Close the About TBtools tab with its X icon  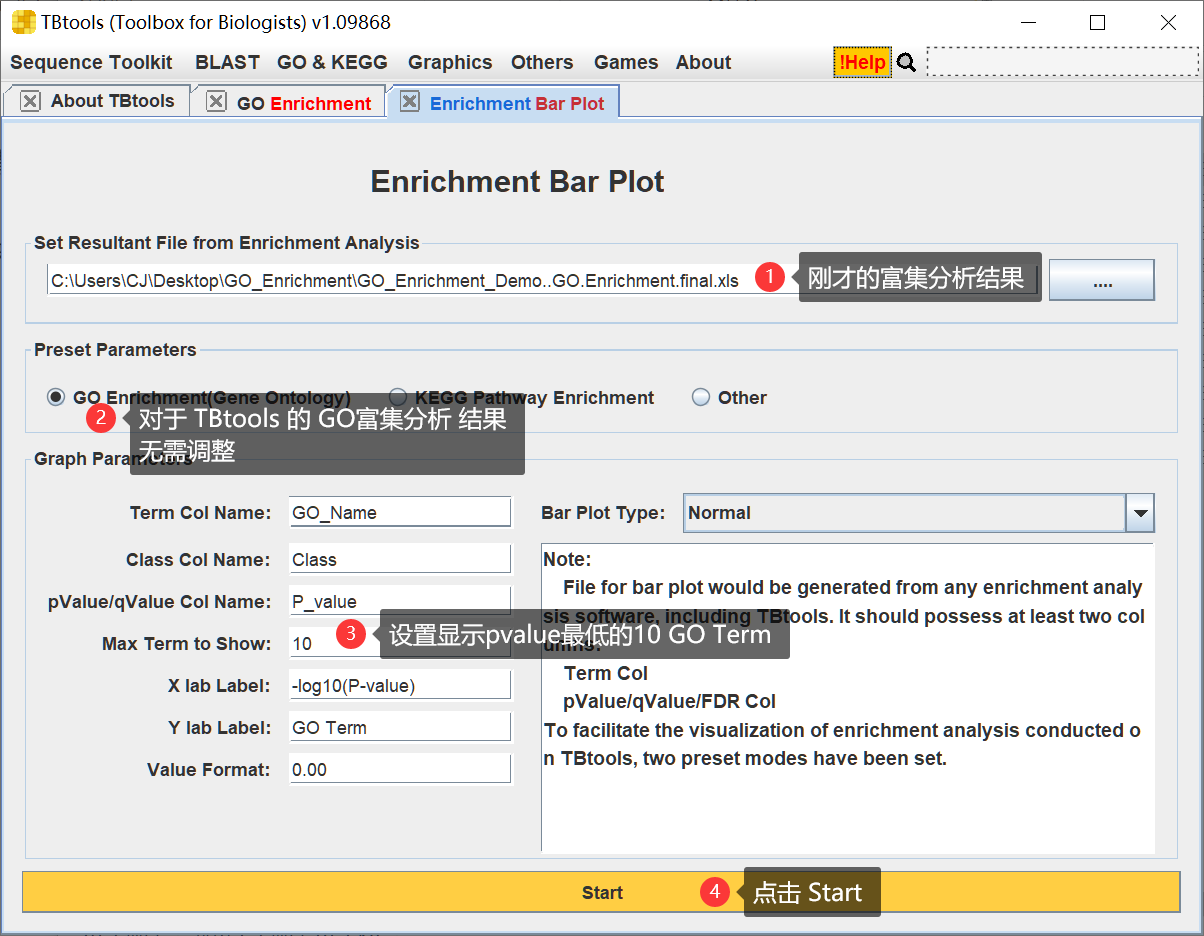(30, 101)
